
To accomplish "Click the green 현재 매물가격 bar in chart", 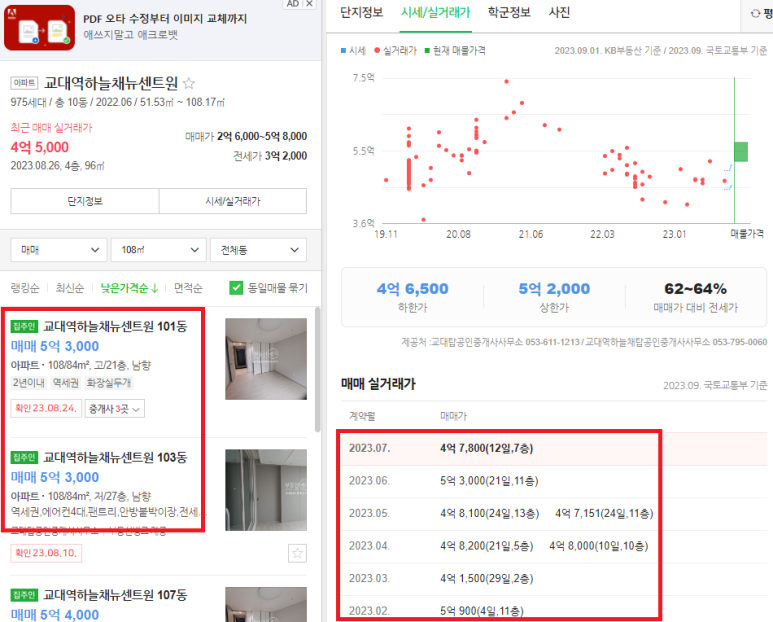I will (x=740, y=152).
